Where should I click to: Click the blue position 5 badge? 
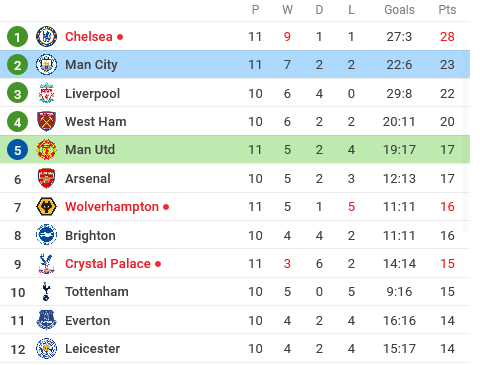[x=17, y=150]
